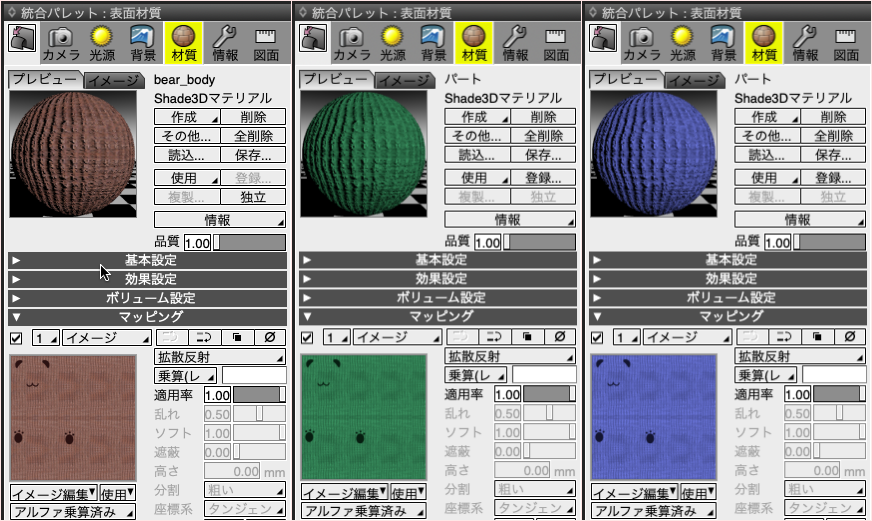Image resolution: width=872 pixels, height=521 pixels.
Task: Click the ∅ delete-layer icon in the bear_body panel
Action: 270,337
